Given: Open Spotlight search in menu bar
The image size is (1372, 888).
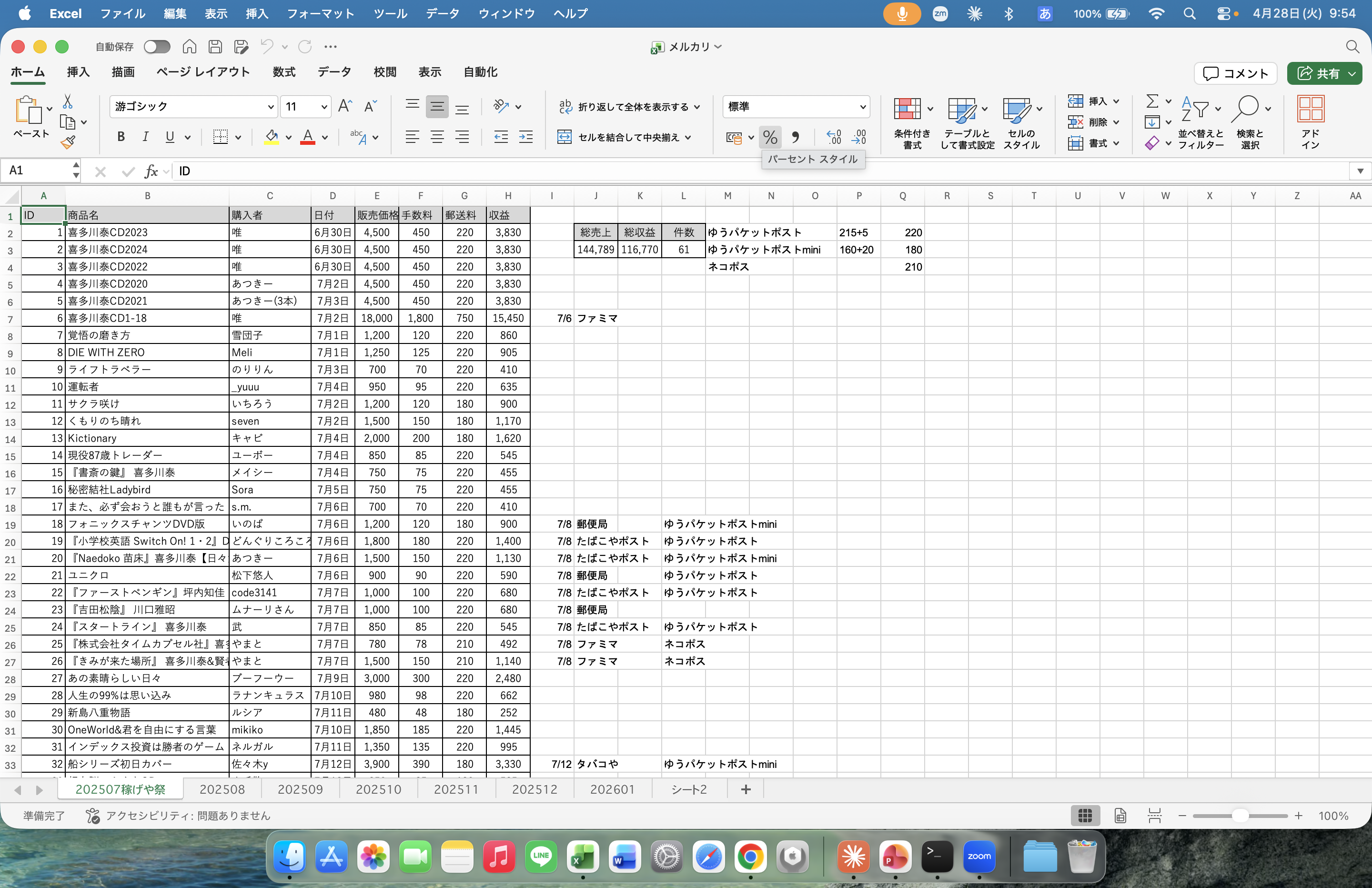Looking at the screenshot, I should coord(1189,13).
